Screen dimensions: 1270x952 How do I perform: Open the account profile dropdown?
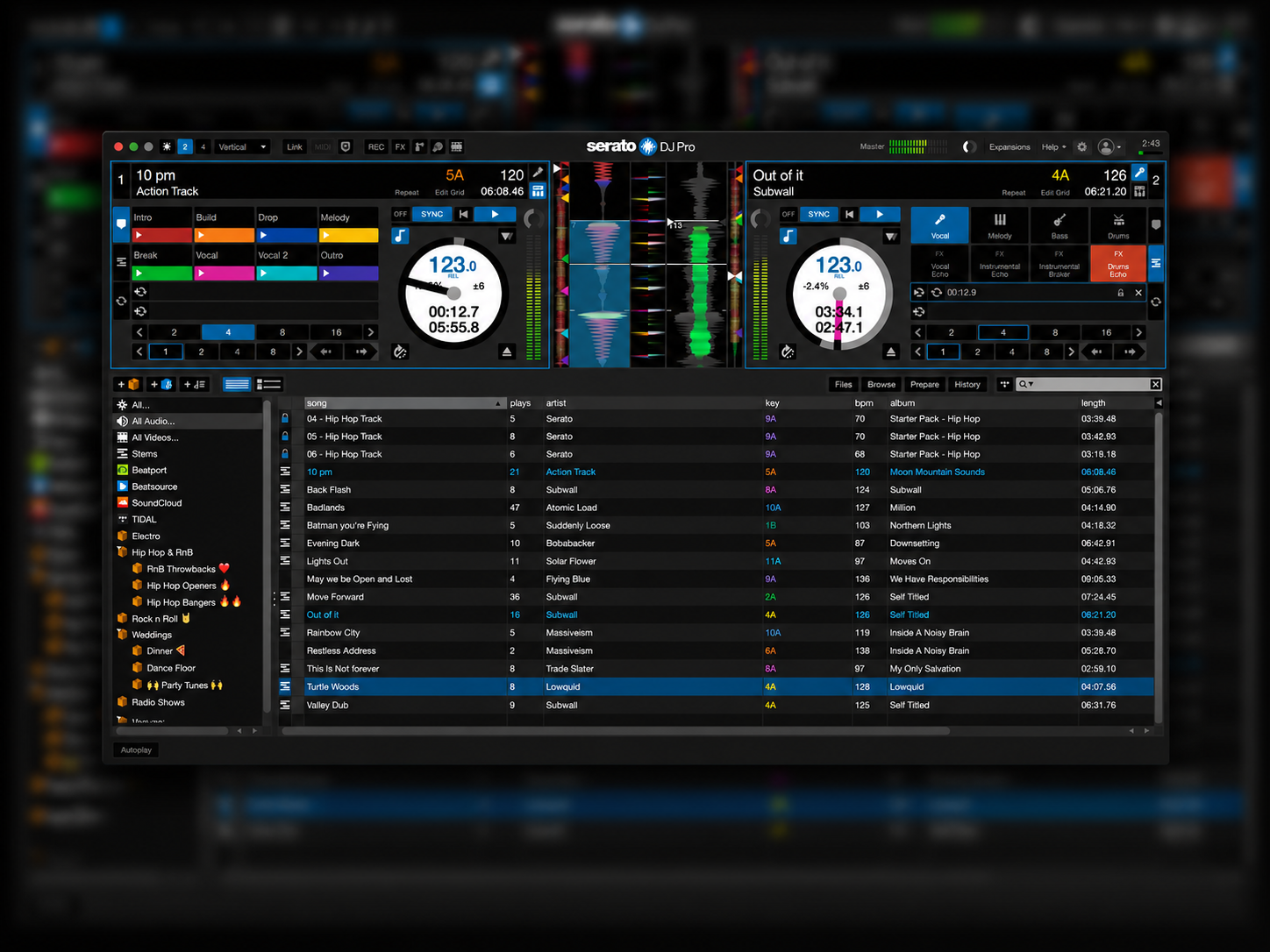(x=1109, y=146)
